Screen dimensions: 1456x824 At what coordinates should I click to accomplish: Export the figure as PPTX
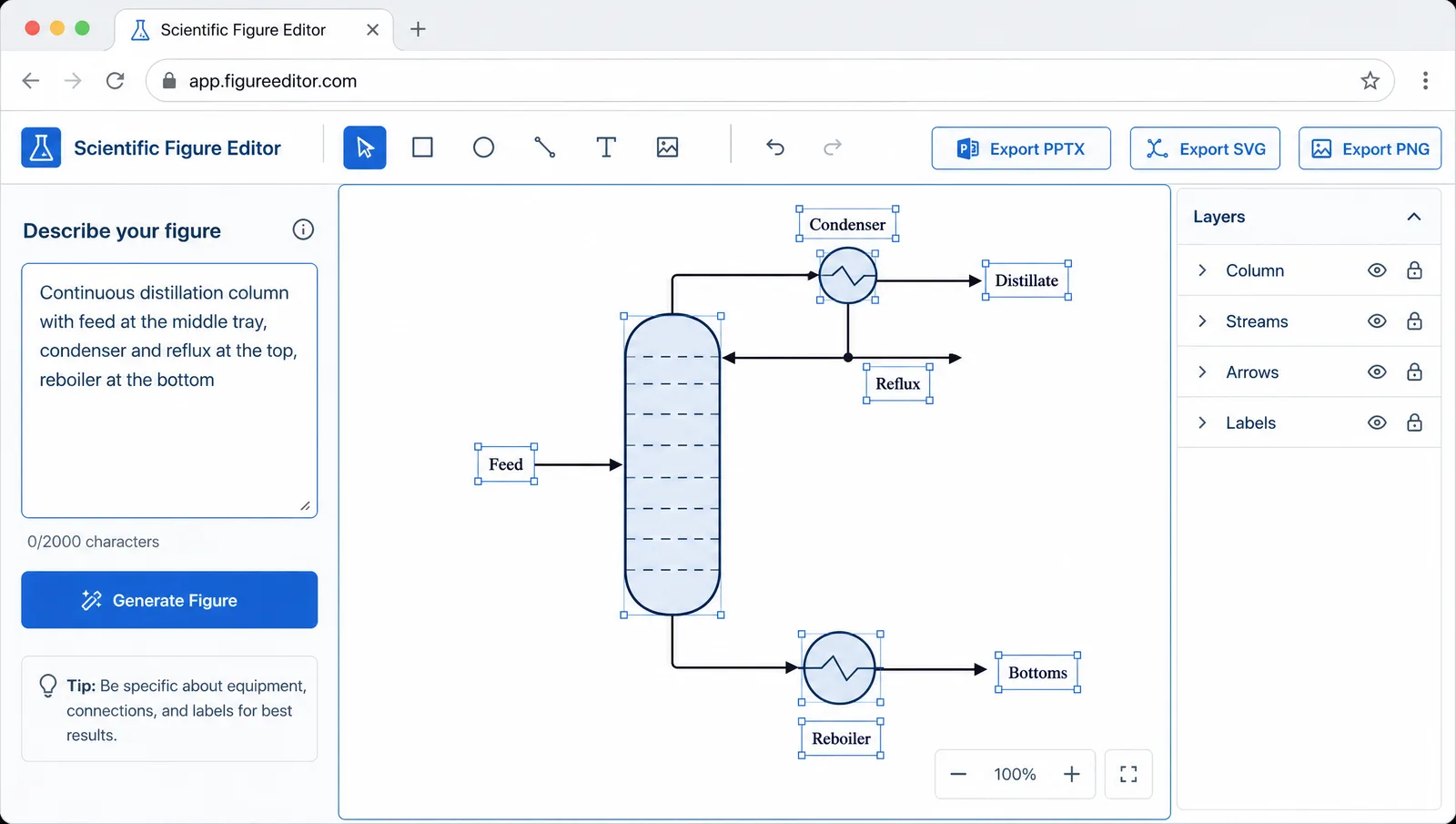(1021, 148)
